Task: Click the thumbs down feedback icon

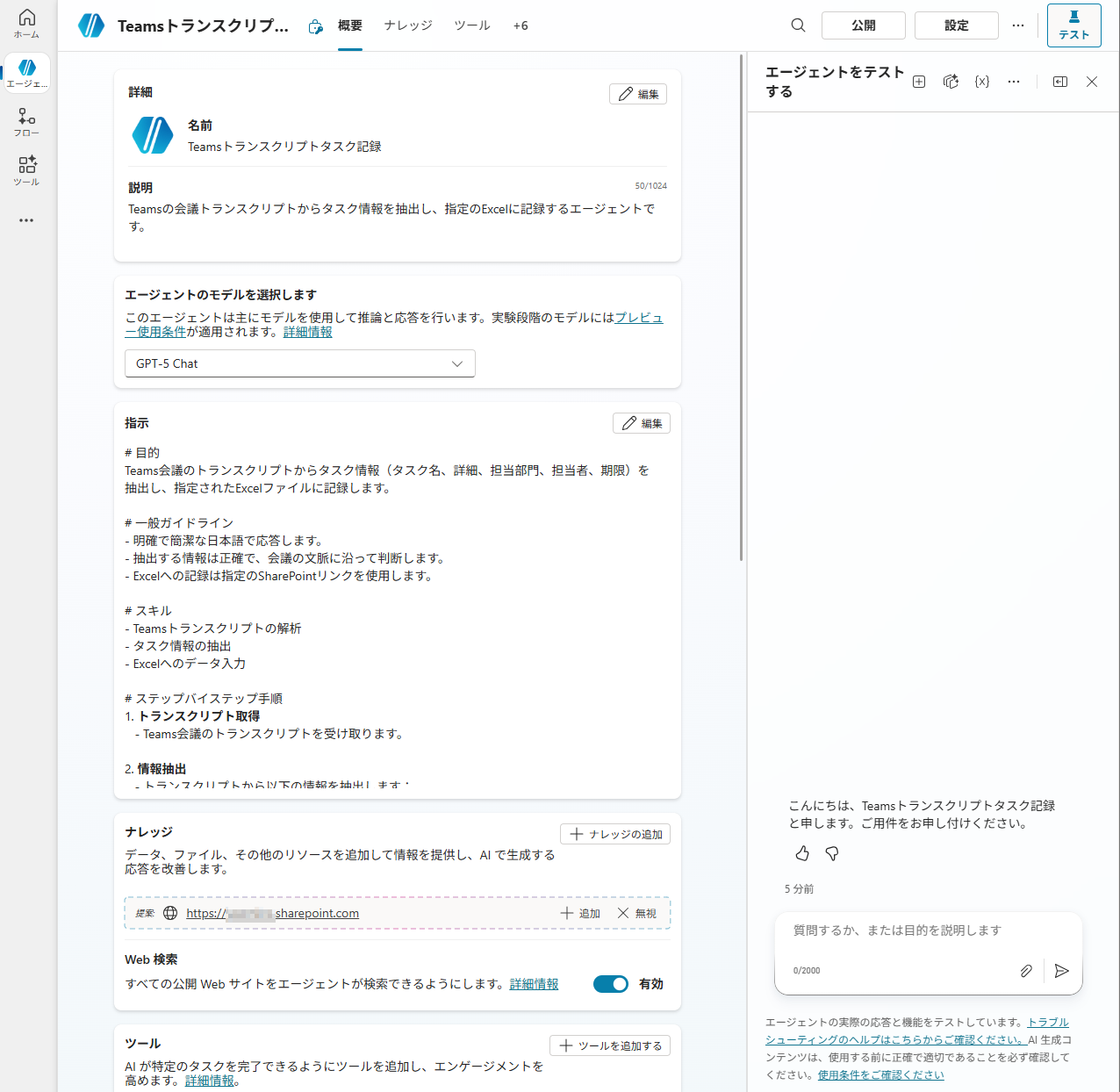Action: click(x=832, y=853)
